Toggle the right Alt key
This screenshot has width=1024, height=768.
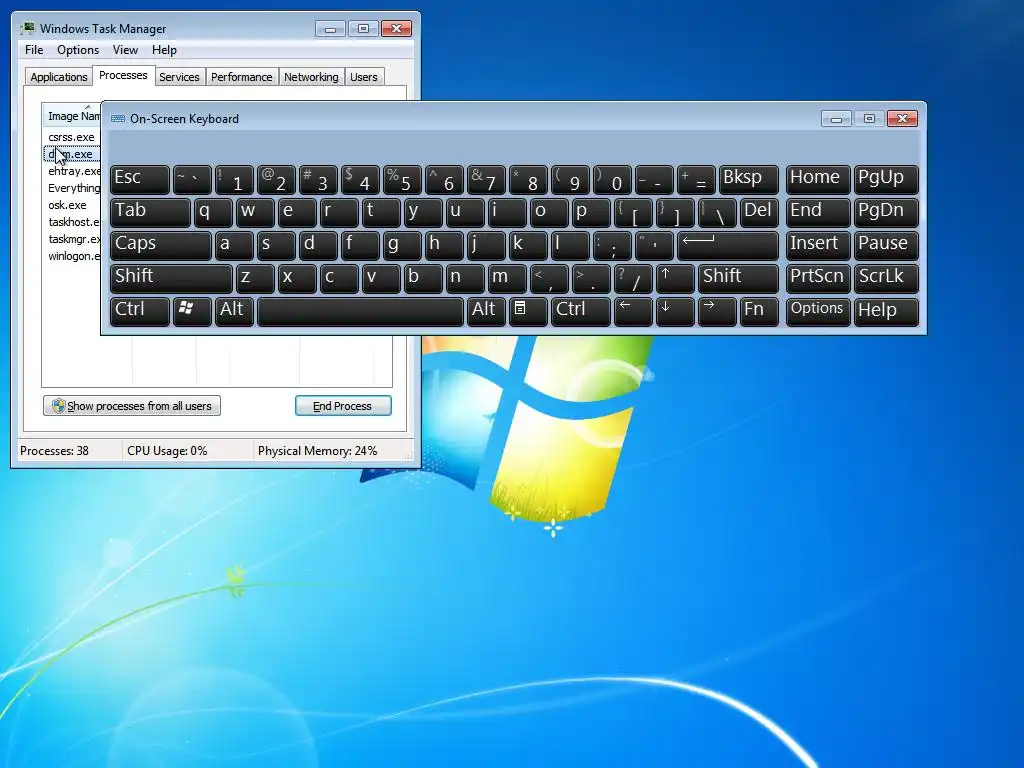(x=486, y=310)
